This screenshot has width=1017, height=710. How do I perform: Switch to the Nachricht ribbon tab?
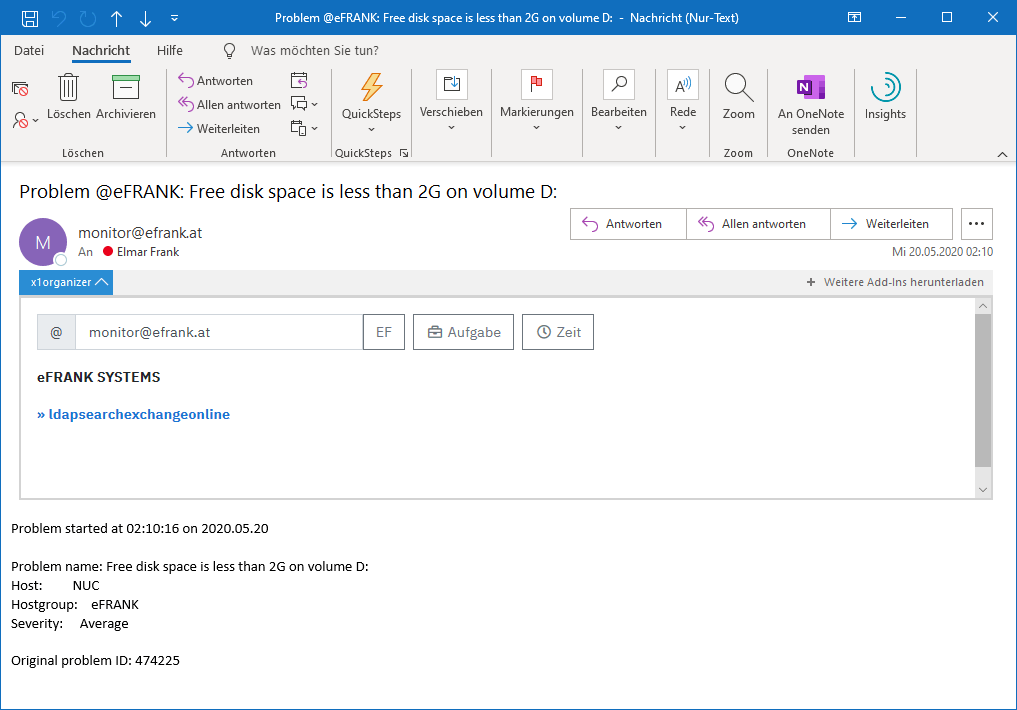[x=101, y=51]
